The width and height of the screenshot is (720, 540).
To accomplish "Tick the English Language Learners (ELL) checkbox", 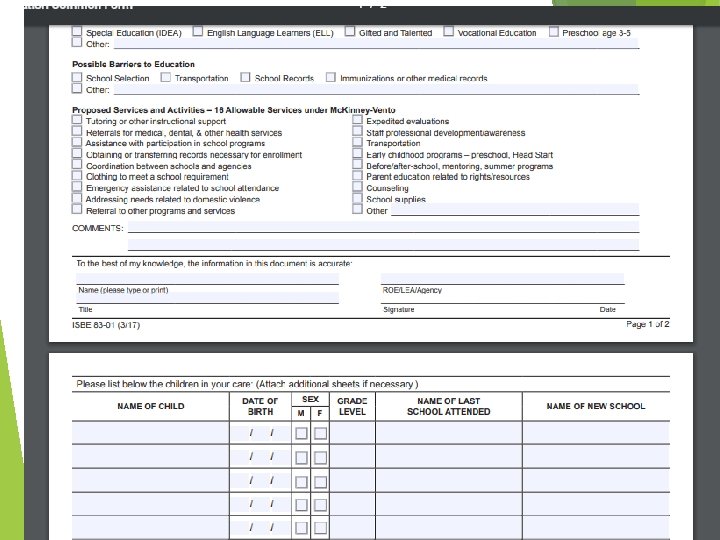I will coord(197,31).
